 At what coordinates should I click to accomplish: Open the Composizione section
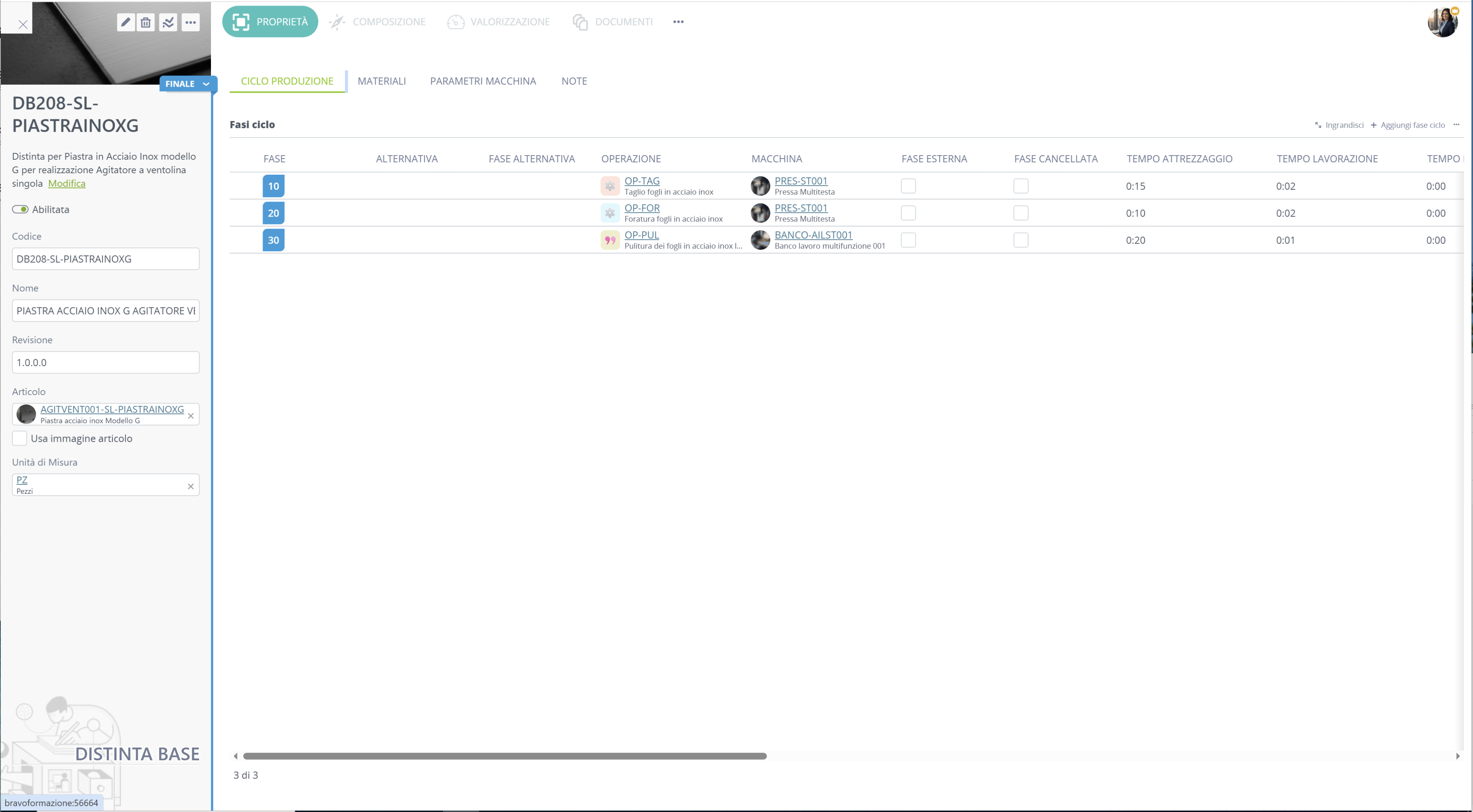coord(377,22)
